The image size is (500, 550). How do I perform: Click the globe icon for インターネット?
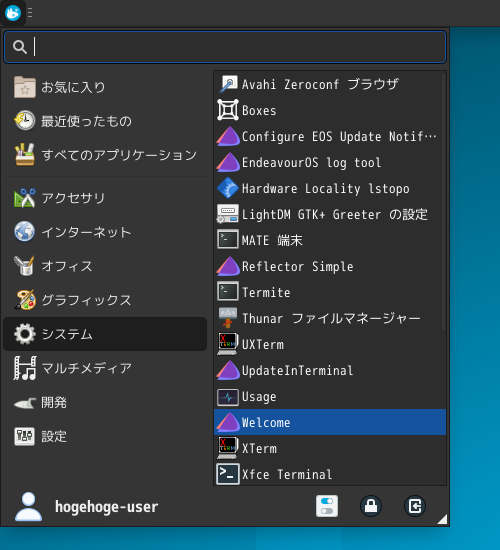click(25, 232)
